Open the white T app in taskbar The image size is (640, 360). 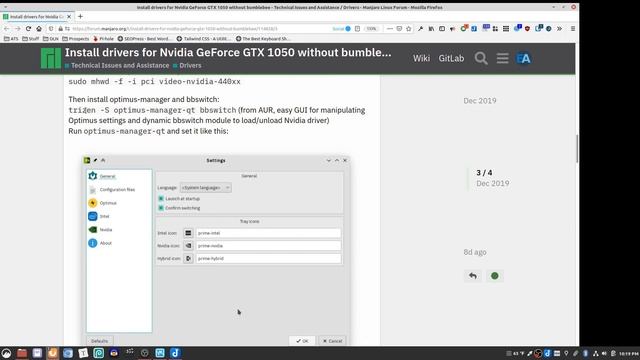pos(83,353)
